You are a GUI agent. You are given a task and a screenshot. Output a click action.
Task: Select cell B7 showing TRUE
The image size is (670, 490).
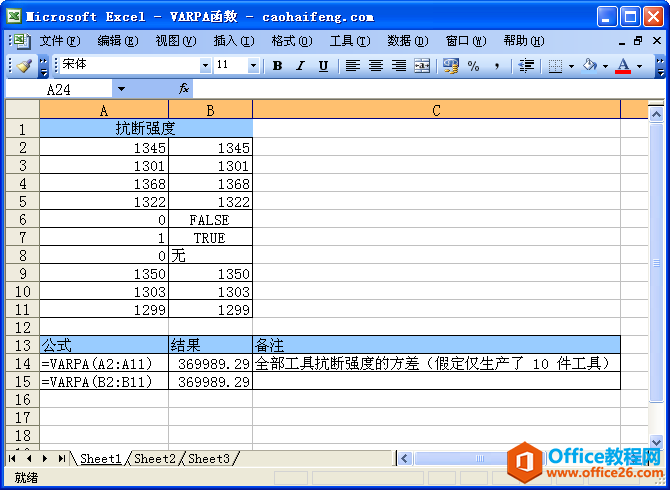[211, 238]
